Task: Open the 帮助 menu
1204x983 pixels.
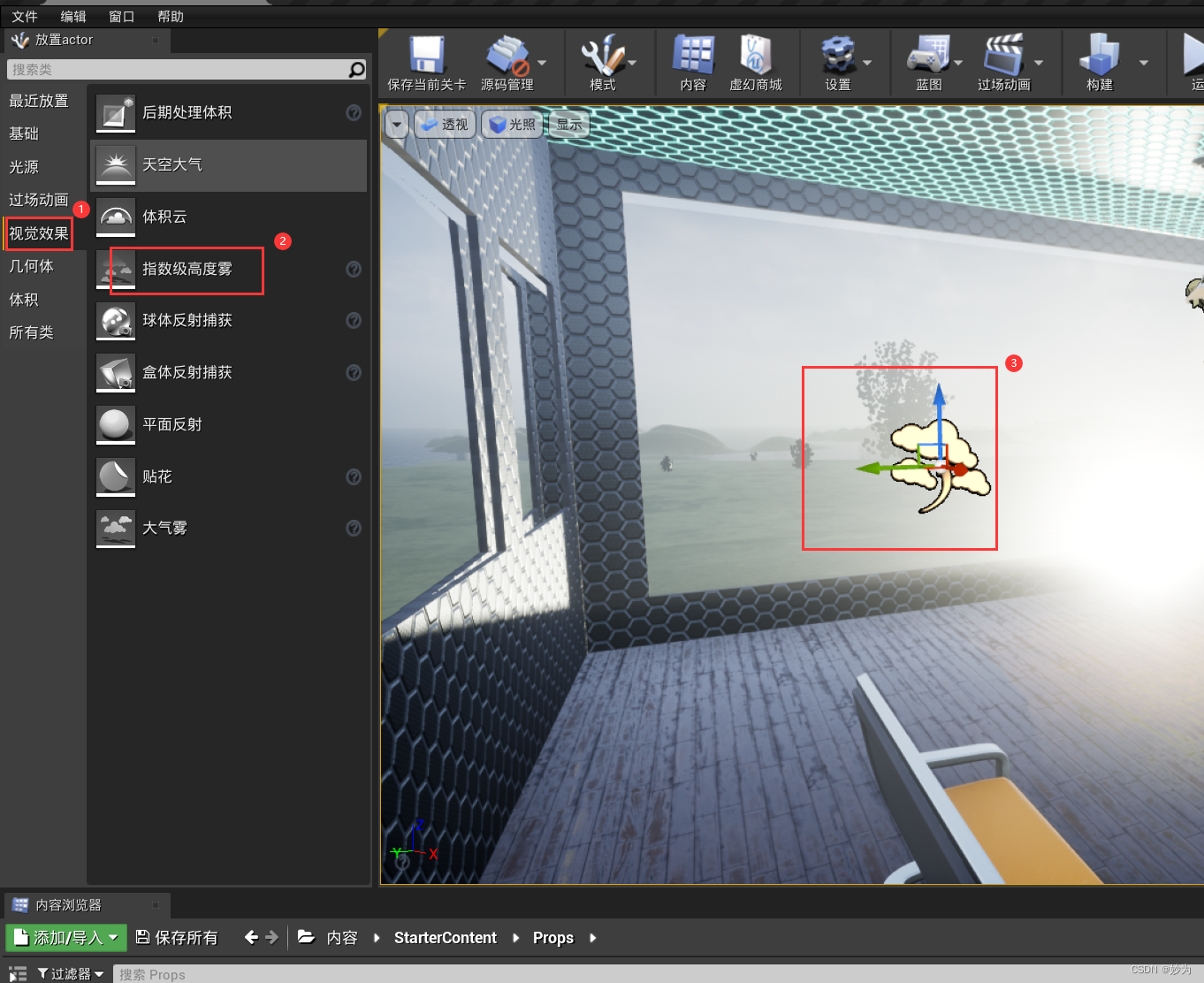Action: pos(171,16)
